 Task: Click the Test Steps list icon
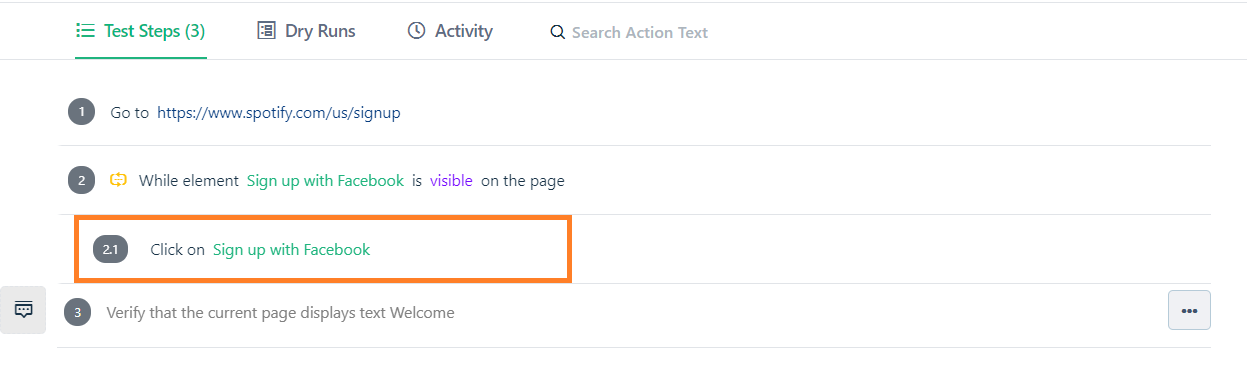[86, 31]
